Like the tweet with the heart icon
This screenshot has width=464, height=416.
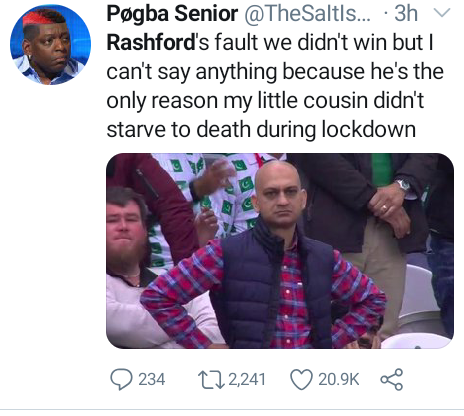[x=301, y=380]
